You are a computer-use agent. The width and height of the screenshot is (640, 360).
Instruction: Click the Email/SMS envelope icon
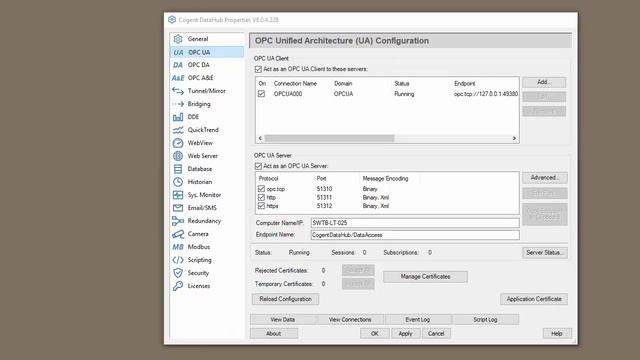tap(178, 208)
